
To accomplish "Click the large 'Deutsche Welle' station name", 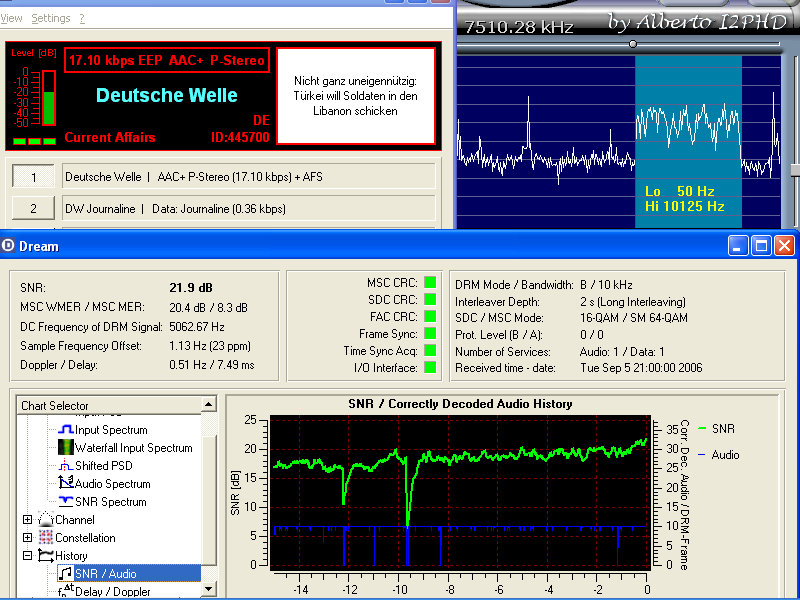I will tap(167, 95).
